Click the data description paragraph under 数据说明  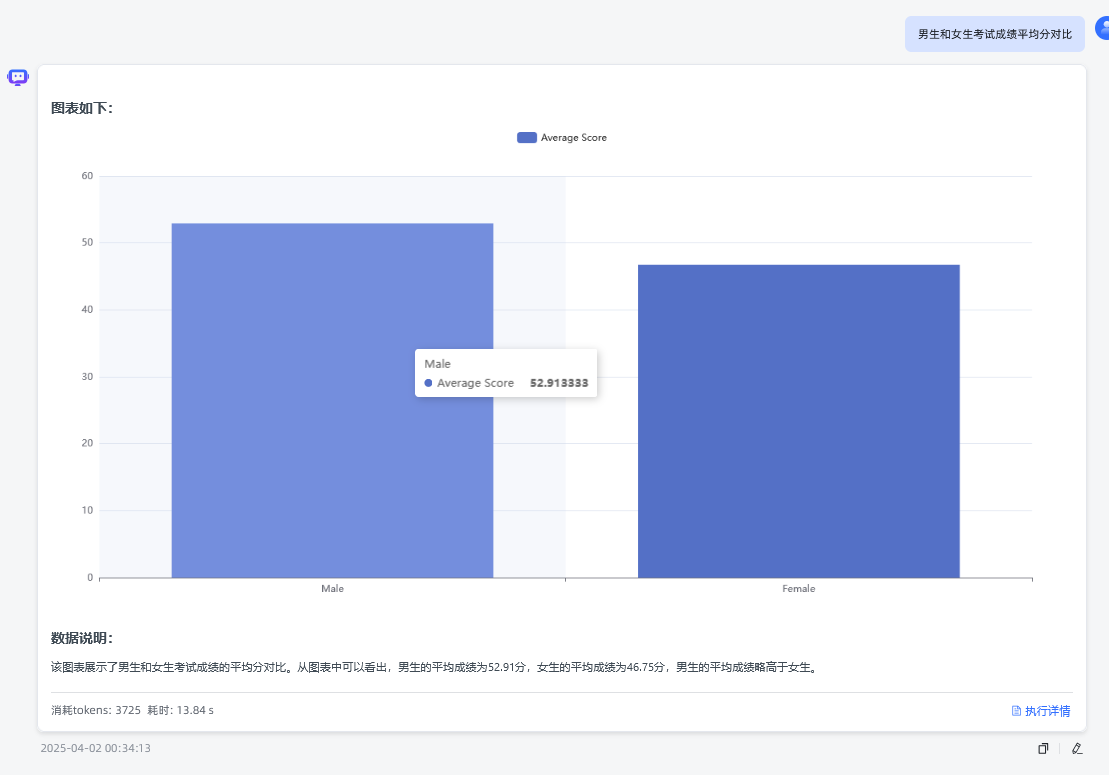435,667
